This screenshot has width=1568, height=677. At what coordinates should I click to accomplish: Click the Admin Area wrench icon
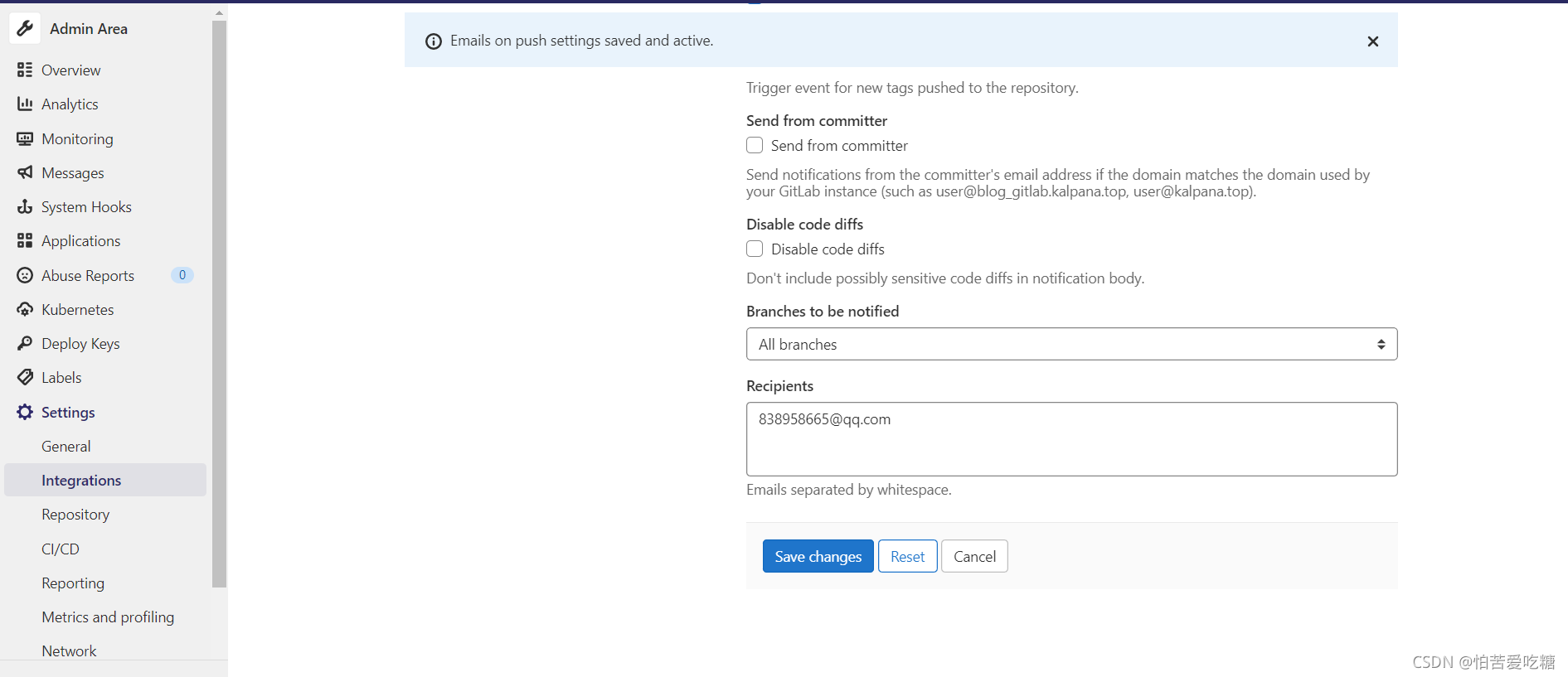(x=25, y=28)
